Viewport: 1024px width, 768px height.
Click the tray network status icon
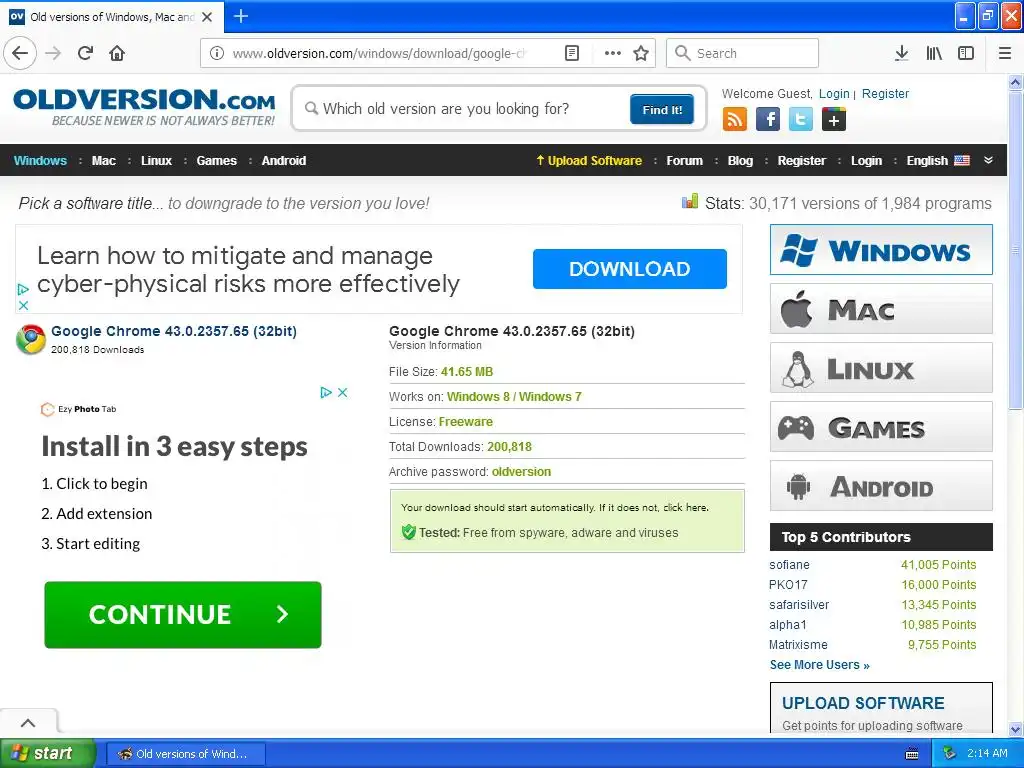pyautogui.click(x=950, y=754)
